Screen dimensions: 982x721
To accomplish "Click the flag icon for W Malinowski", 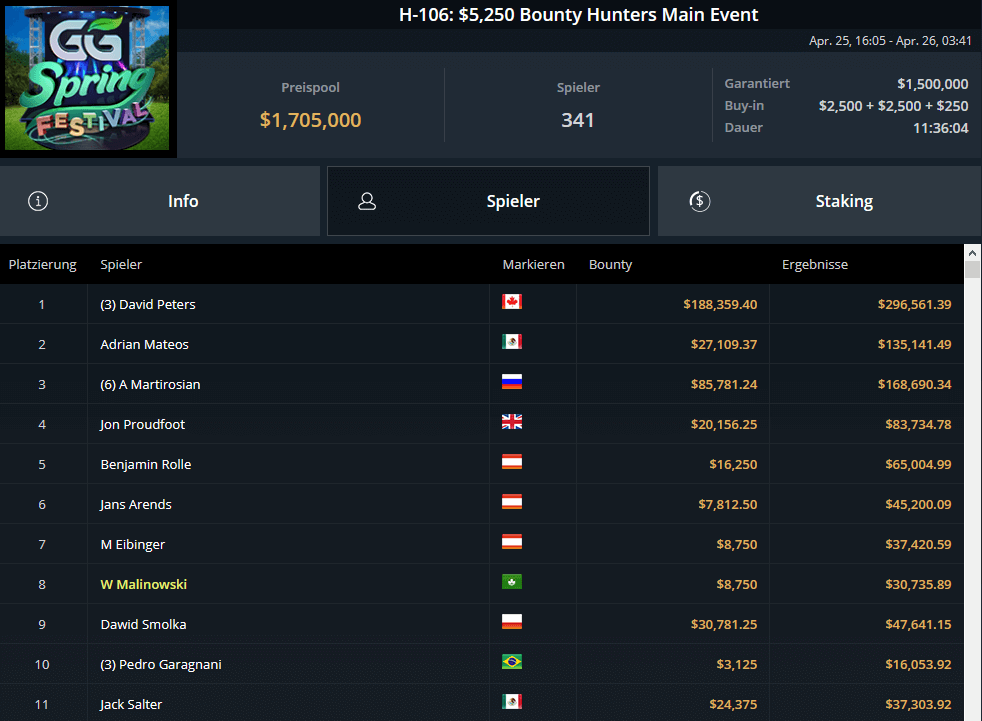I will (x=512, y=582).
